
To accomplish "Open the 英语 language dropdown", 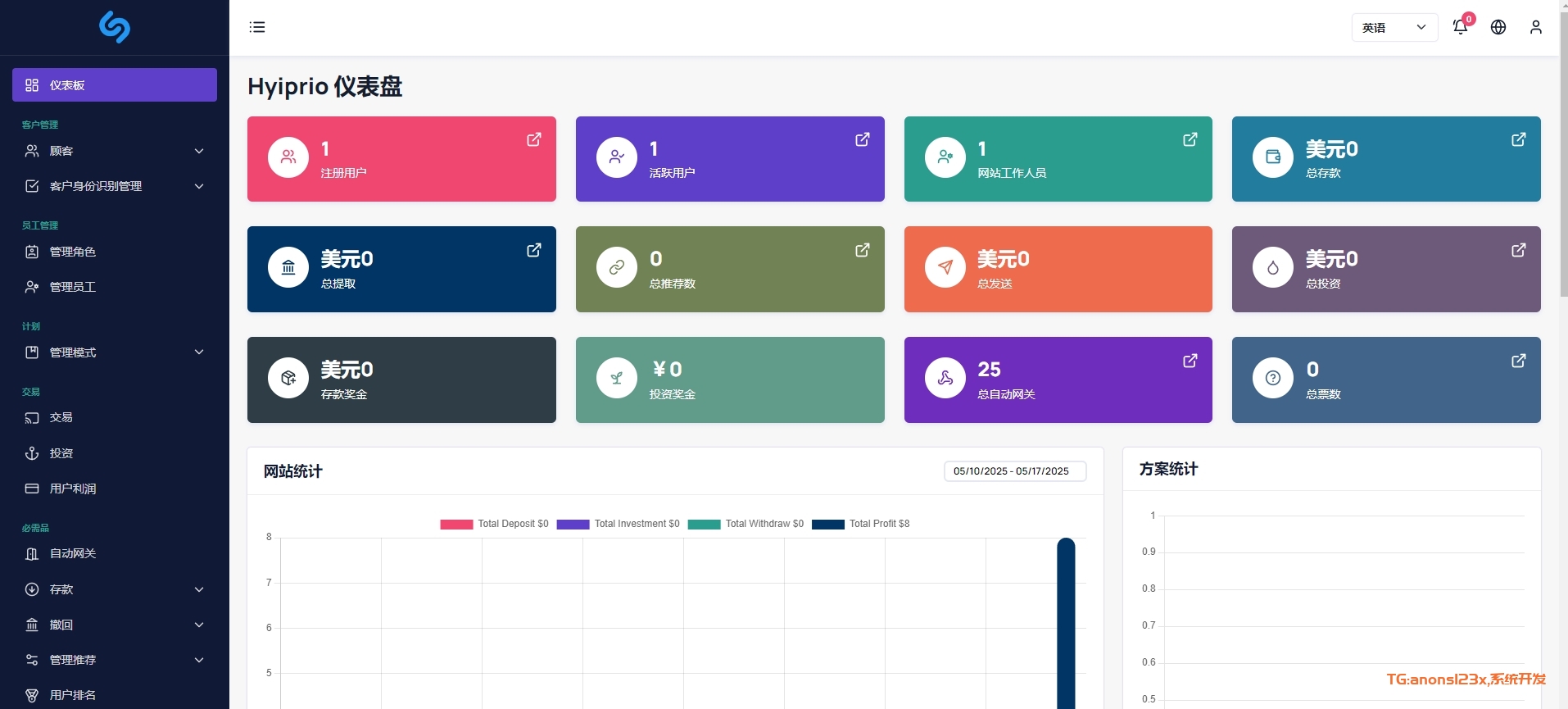I will (1394, 27).
